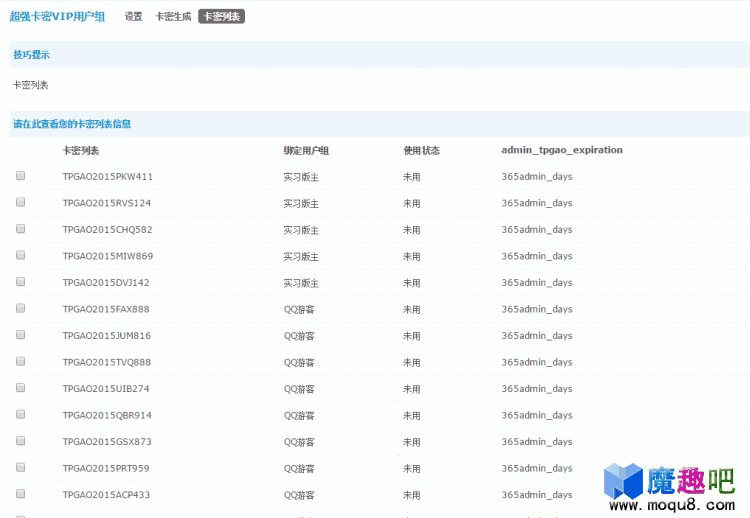Click QQ游客 in the TPGAO2015QBR914 row
Image resolution: width=750 pixels, height=518 pixels.
(299, 416)
